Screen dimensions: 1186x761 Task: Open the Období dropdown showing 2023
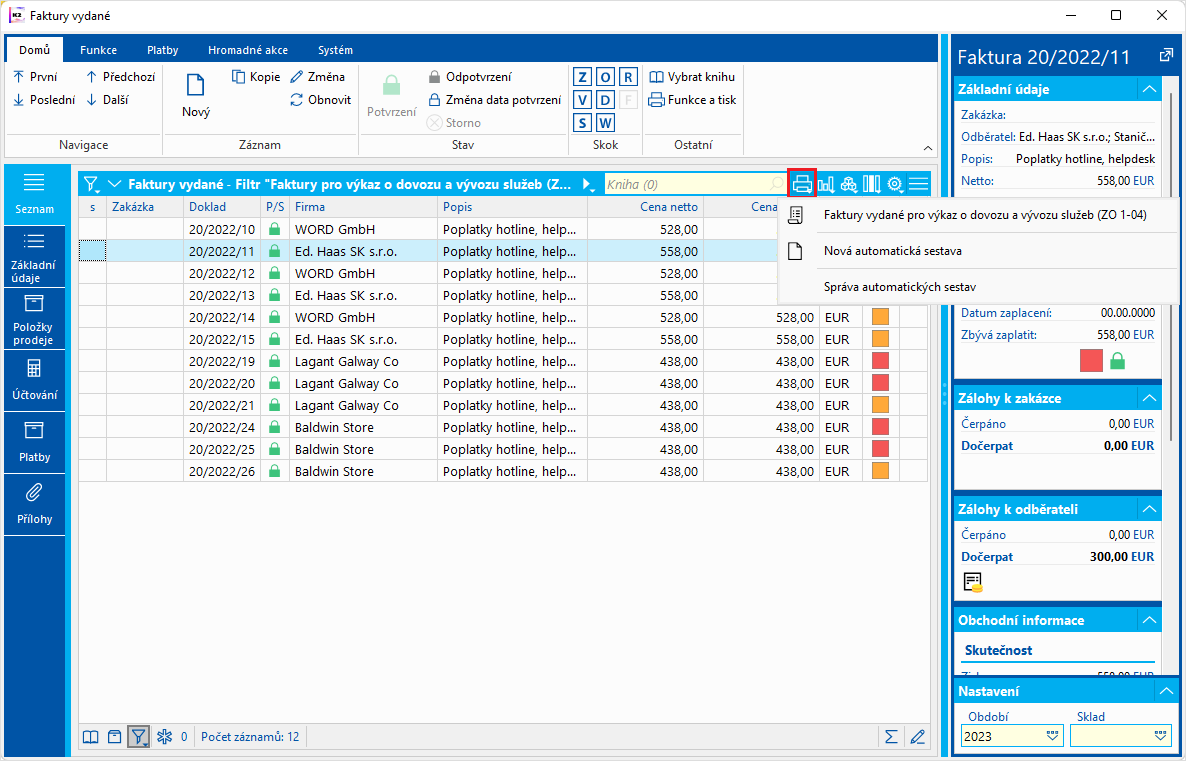(x=1052, y=735)
